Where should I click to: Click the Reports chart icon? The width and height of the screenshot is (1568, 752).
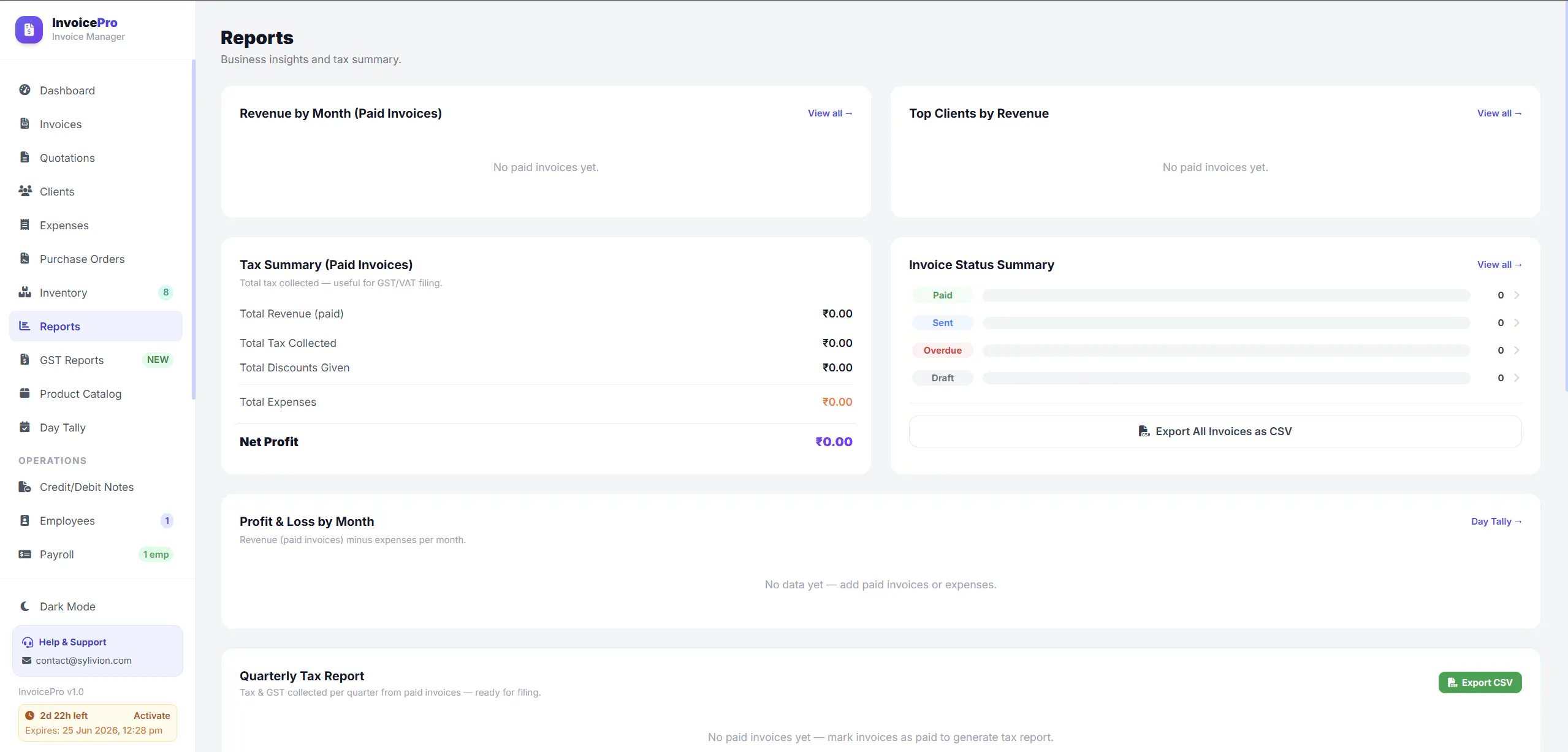click(25, 326)
